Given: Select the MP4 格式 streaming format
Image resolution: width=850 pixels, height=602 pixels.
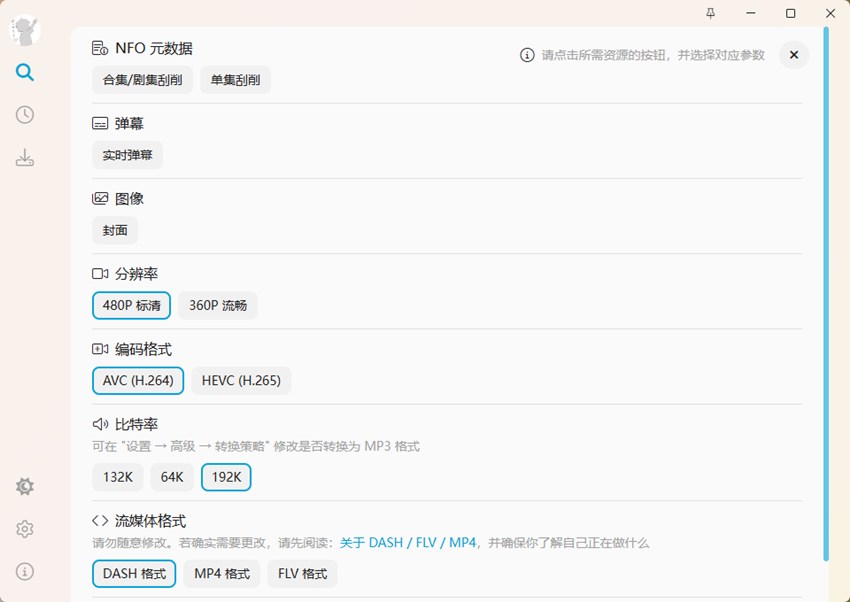Looking at the screenshot, I should [x=221, y=573].
